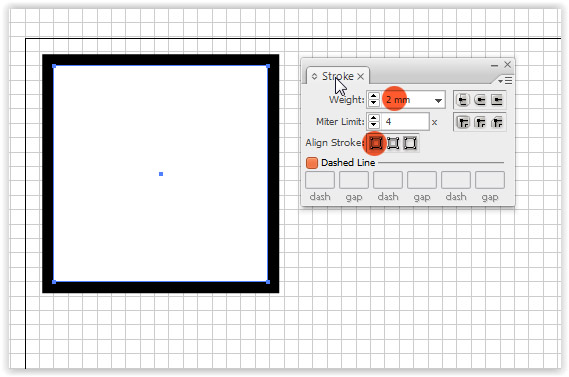Image resolution: width=569 pixels, height=377 pixels.
Task: Close the Stroke tab
Action: (360, 77)
